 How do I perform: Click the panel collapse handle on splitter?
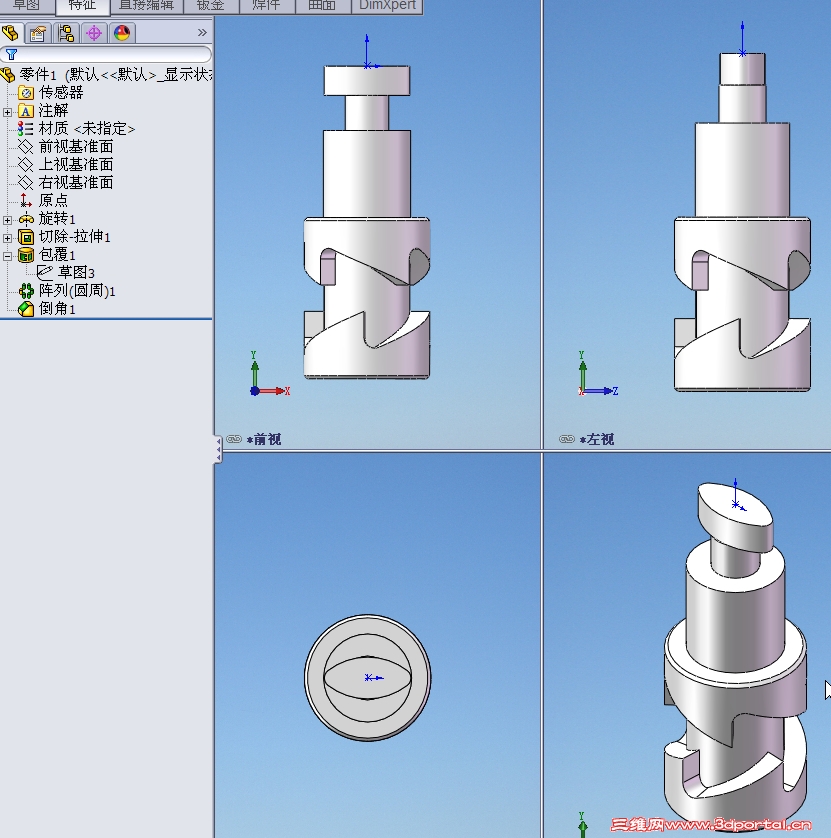click(218, 449)
